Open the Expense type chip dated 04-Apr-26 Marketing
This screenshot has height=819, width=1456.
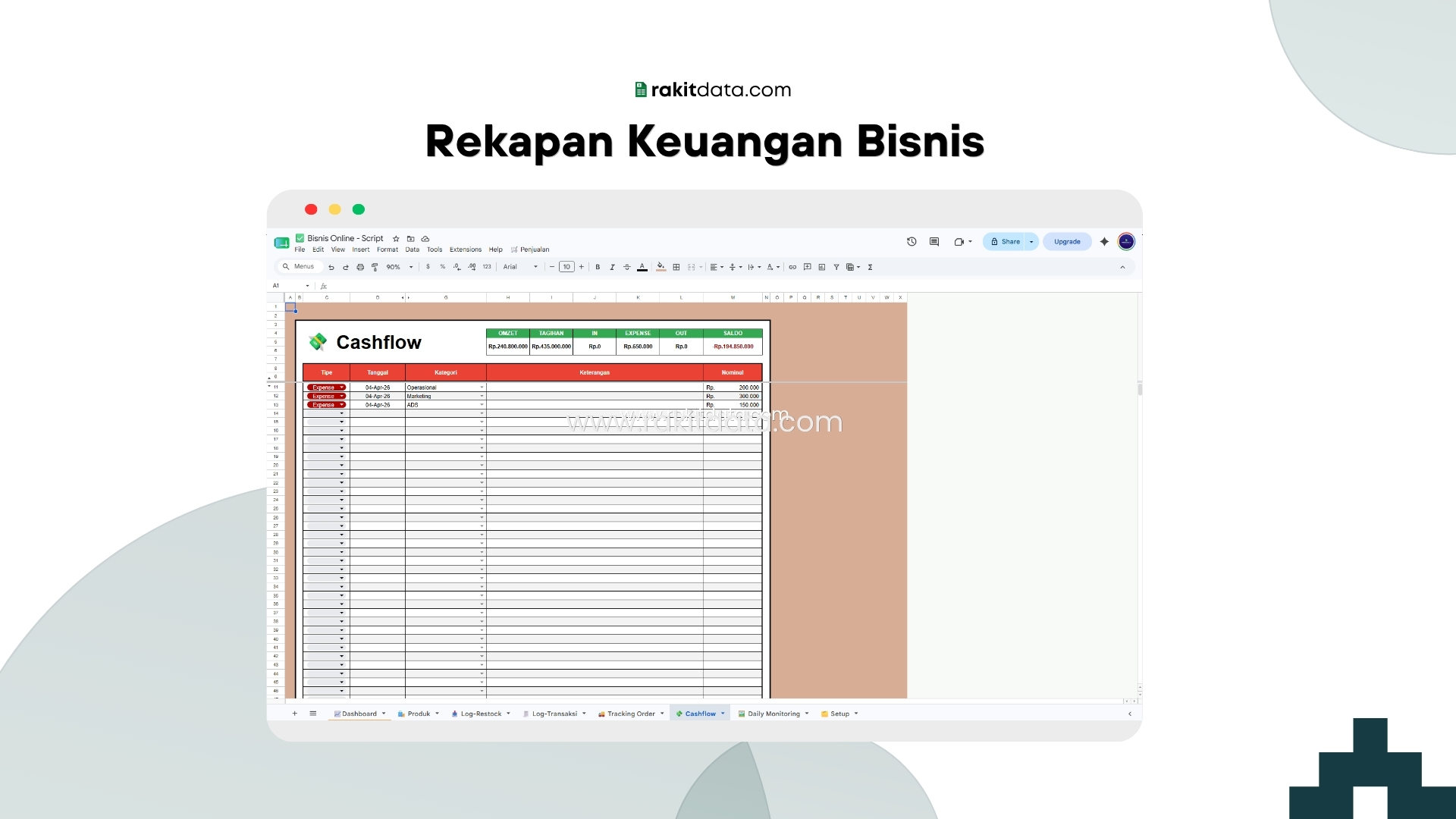pyautogui.click(x=326, y=396)
